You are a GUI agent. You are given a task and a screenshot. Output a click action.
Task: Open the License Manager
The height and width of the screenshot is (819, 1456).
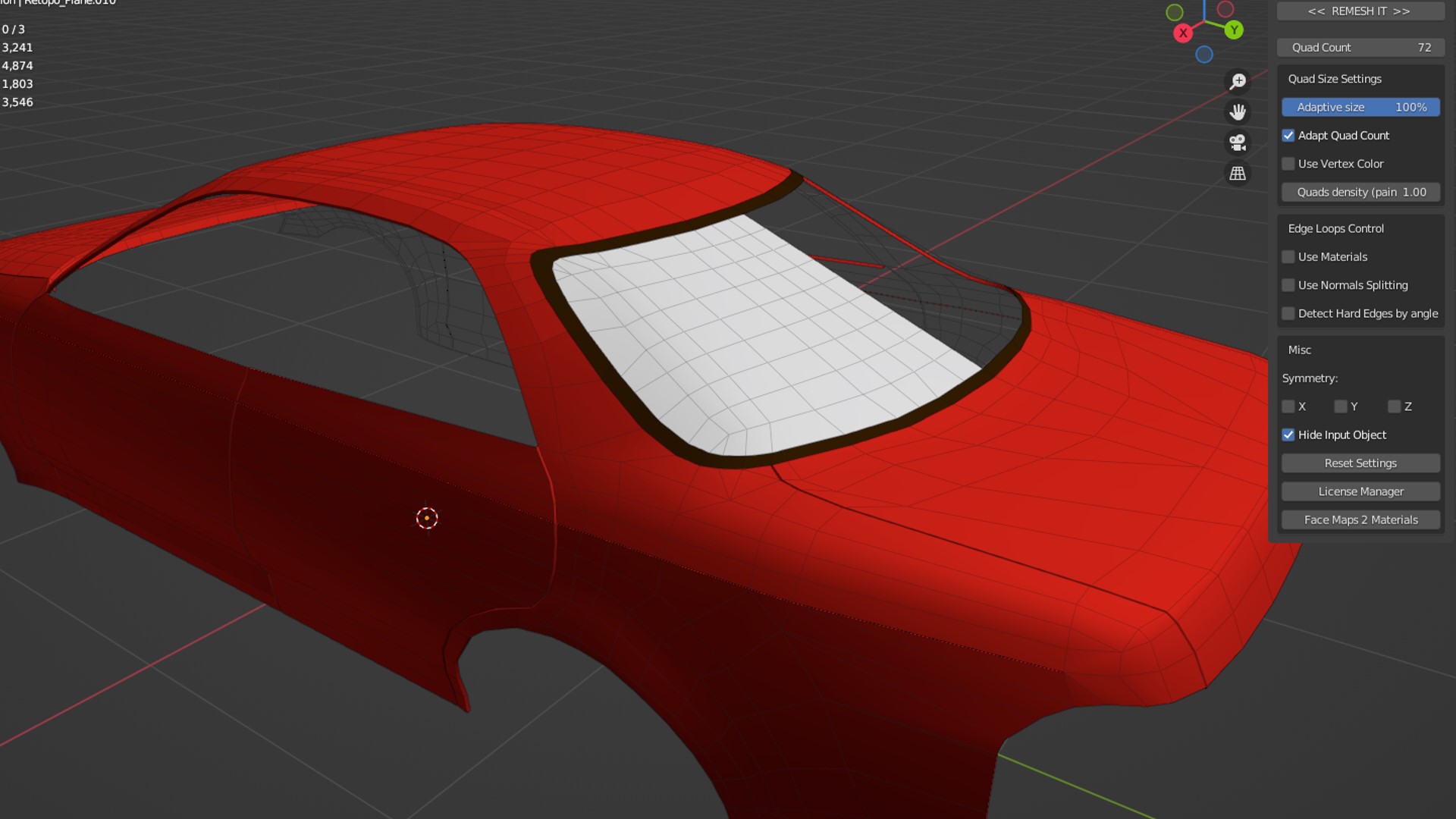[x=1360, y=491]
